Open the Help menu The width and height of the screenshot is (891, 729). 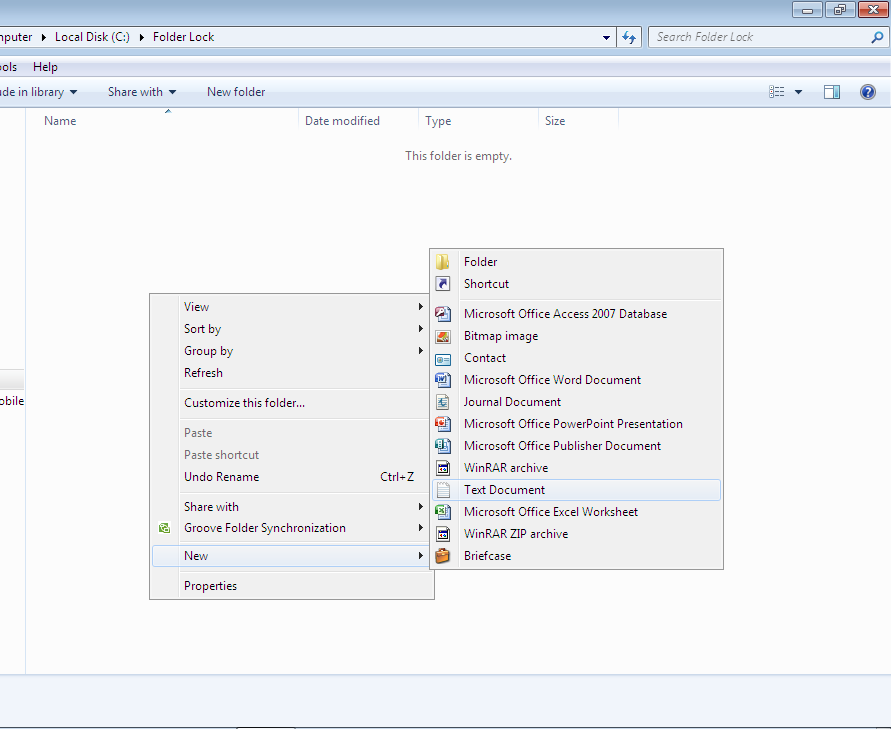point(45,67)
